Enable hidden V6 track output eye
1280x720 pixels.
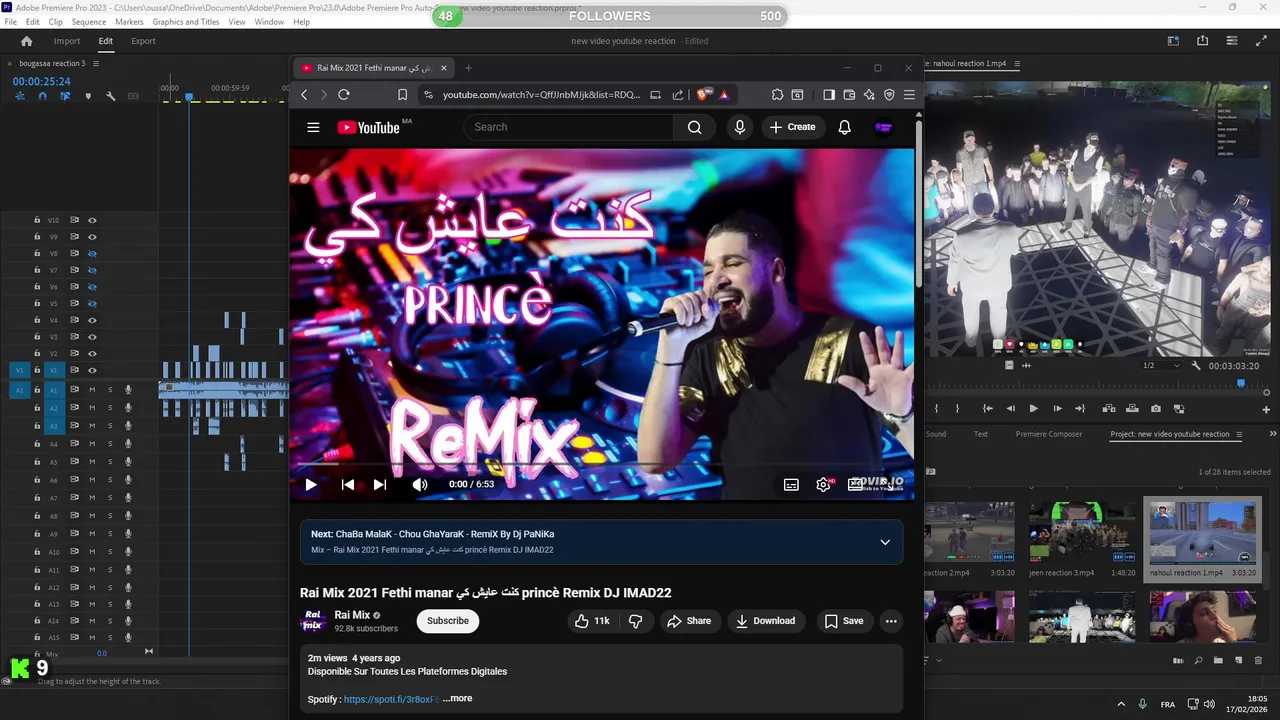pyautogui.click(x=92, y=287)
